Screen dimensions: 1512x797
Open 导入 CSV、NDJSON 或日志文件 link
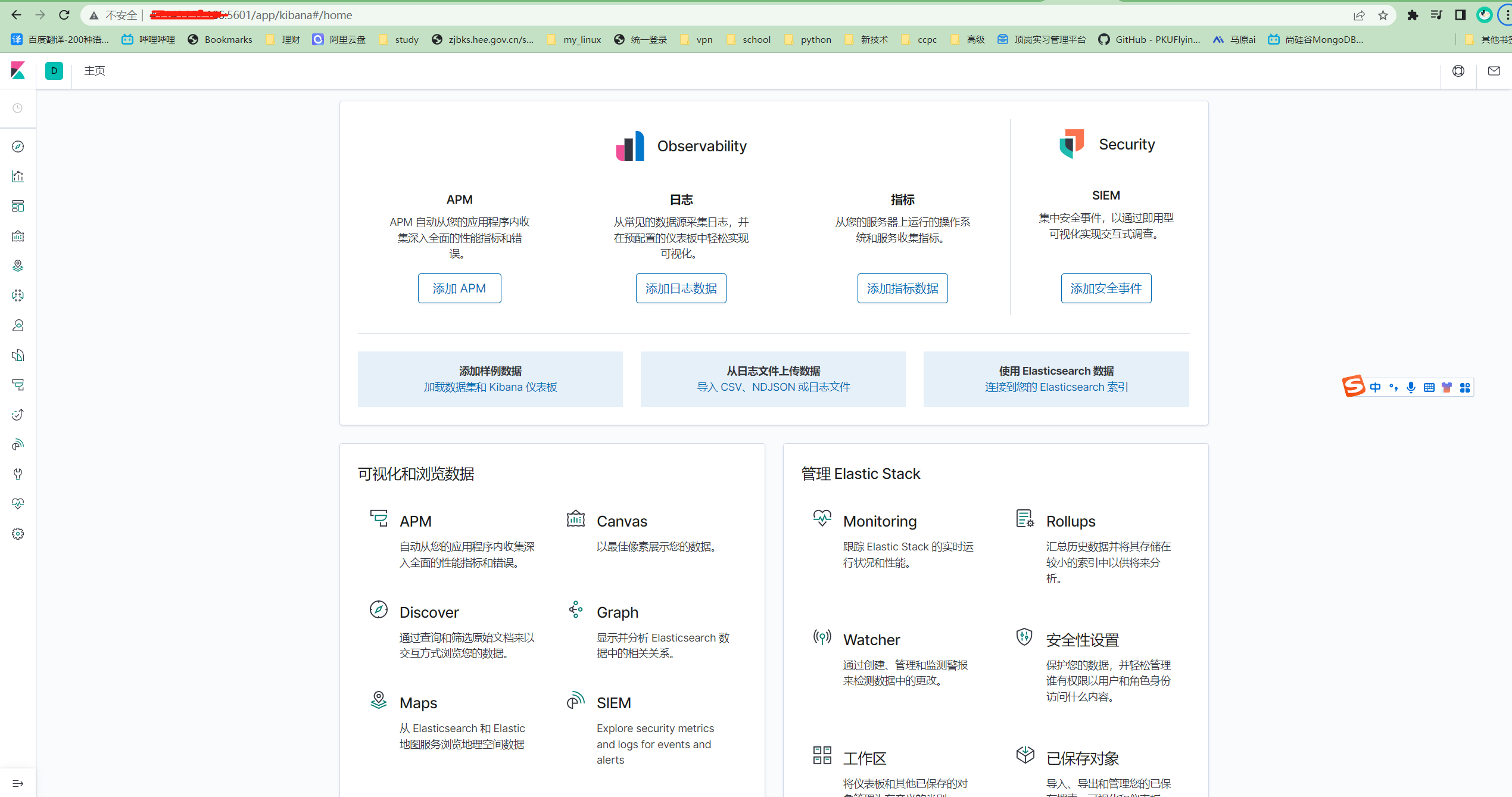[x=773, y=387]
